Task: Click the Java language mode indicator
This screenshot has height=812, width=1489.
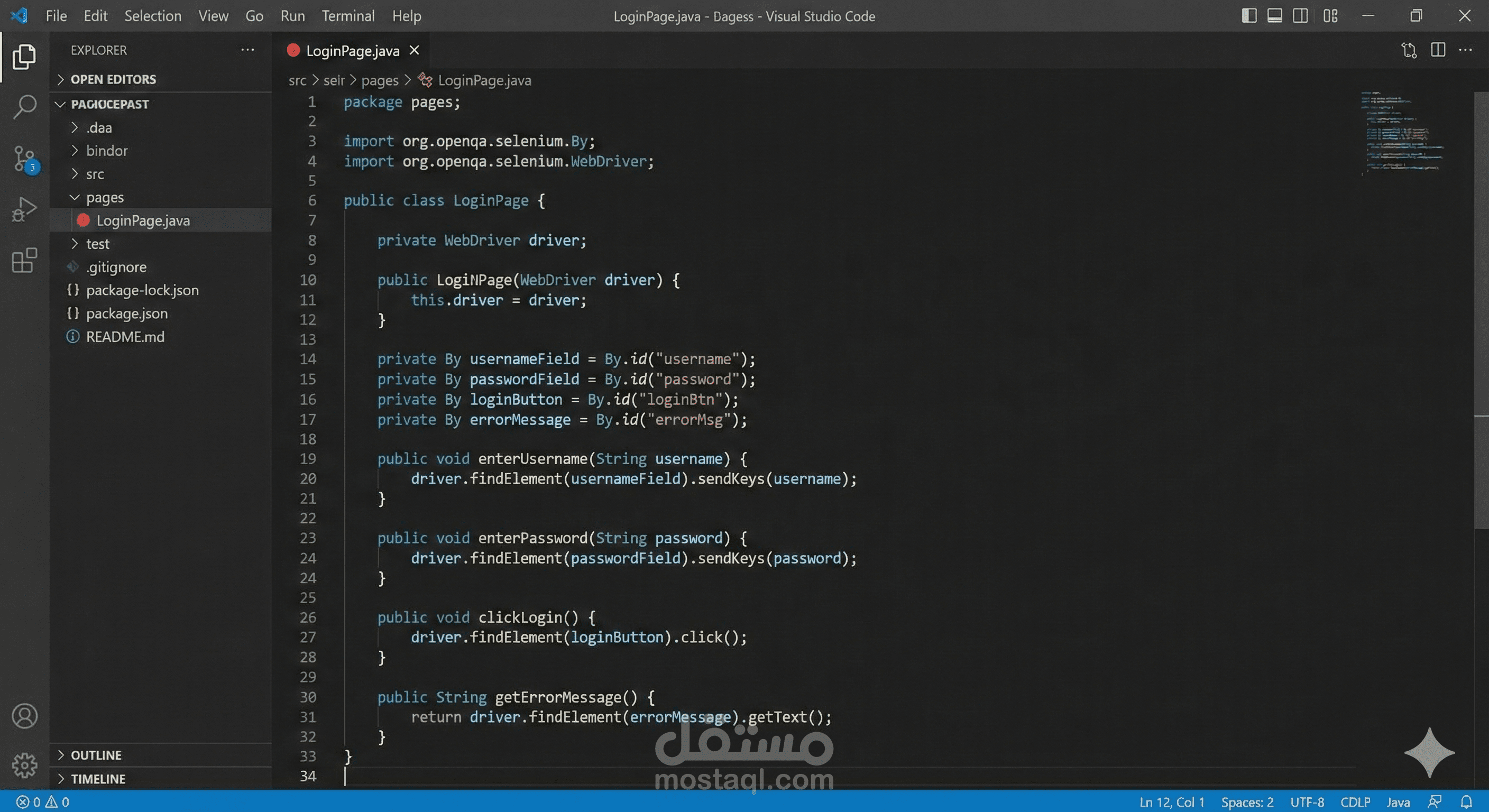Action: (x=1398, y=801)
